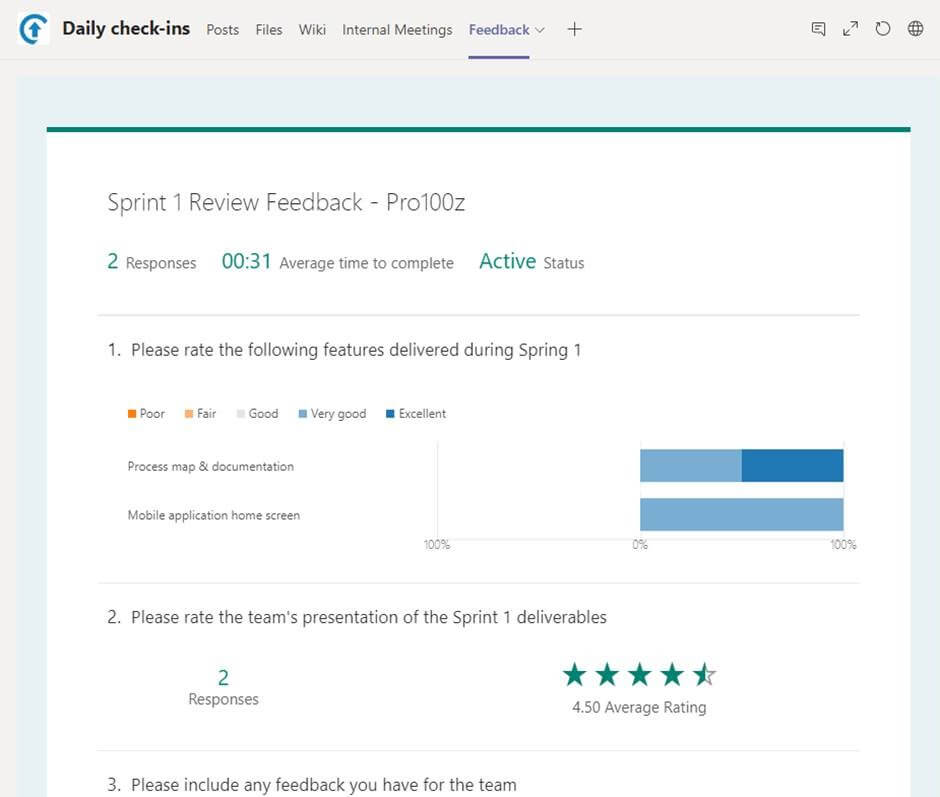
Task: Open the Files tab
Action: (x=269, y=29)
